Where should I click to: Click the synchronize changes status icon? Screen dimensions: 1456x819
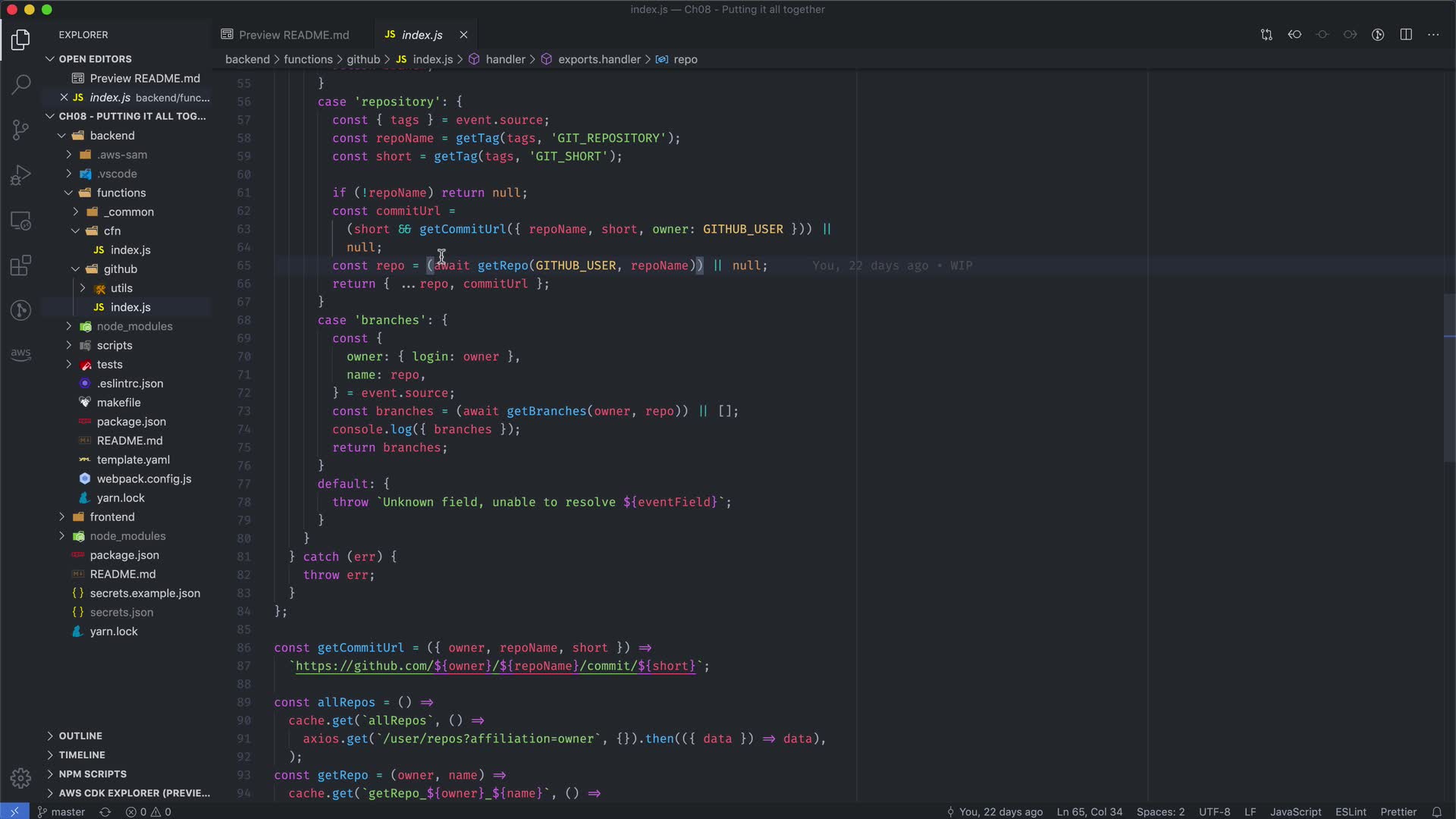(x=105, y=811)
